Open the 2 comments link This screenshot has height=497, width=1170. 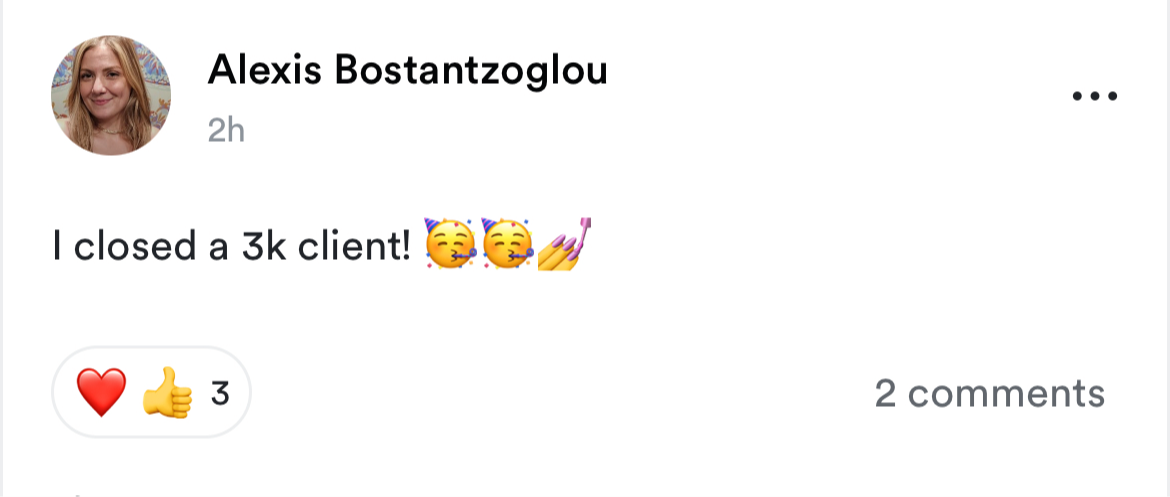coord(989,393)
